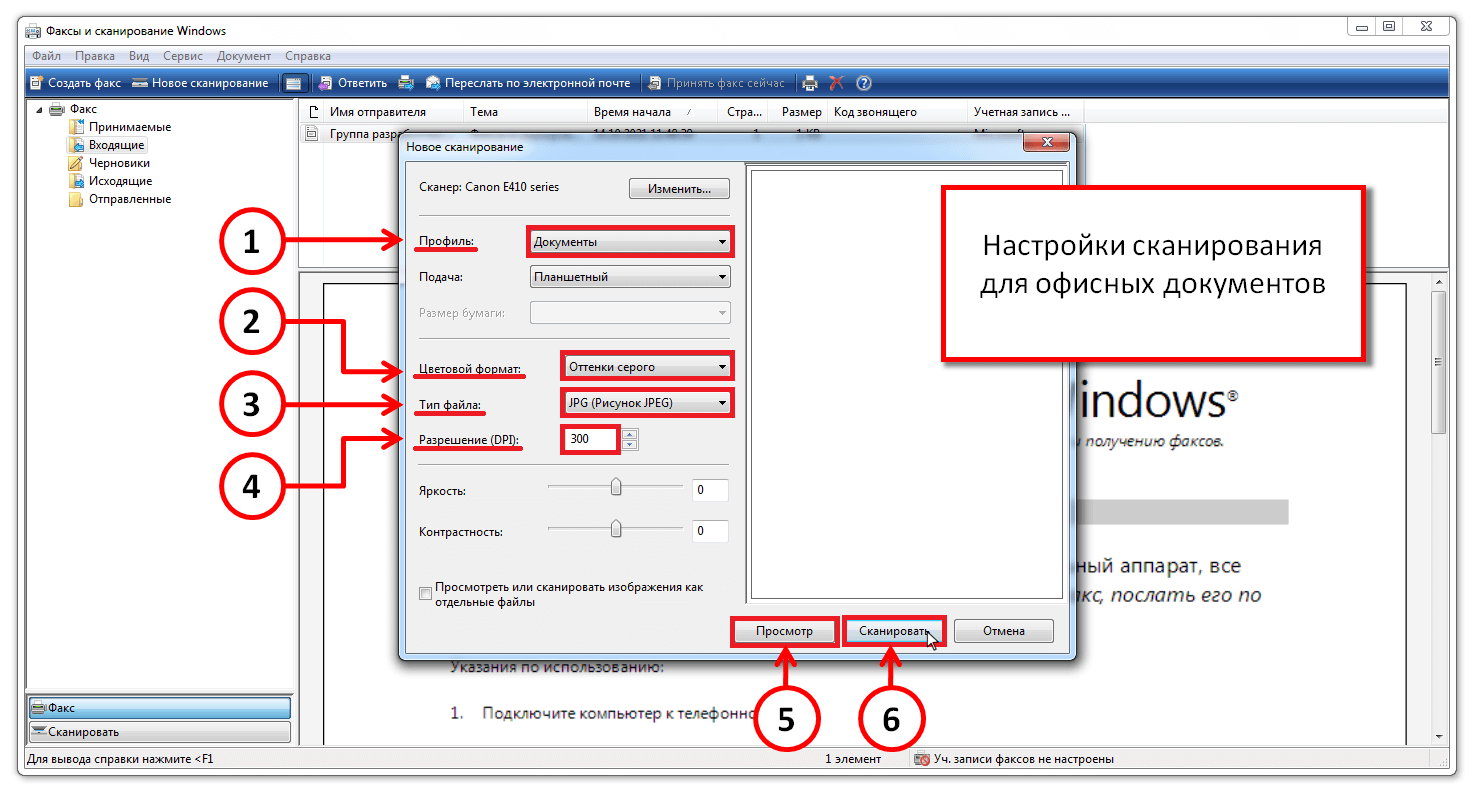
Task: Sort by Размер column header
Action: [800, 112]
